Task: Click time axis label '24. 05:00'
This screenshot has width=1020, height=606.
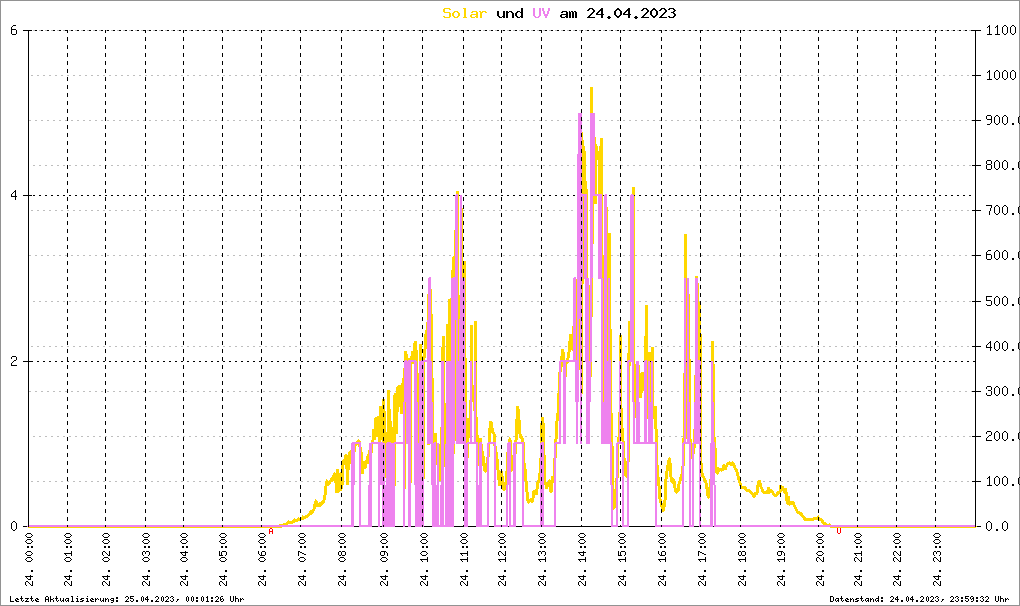Action: pos(224,560)
